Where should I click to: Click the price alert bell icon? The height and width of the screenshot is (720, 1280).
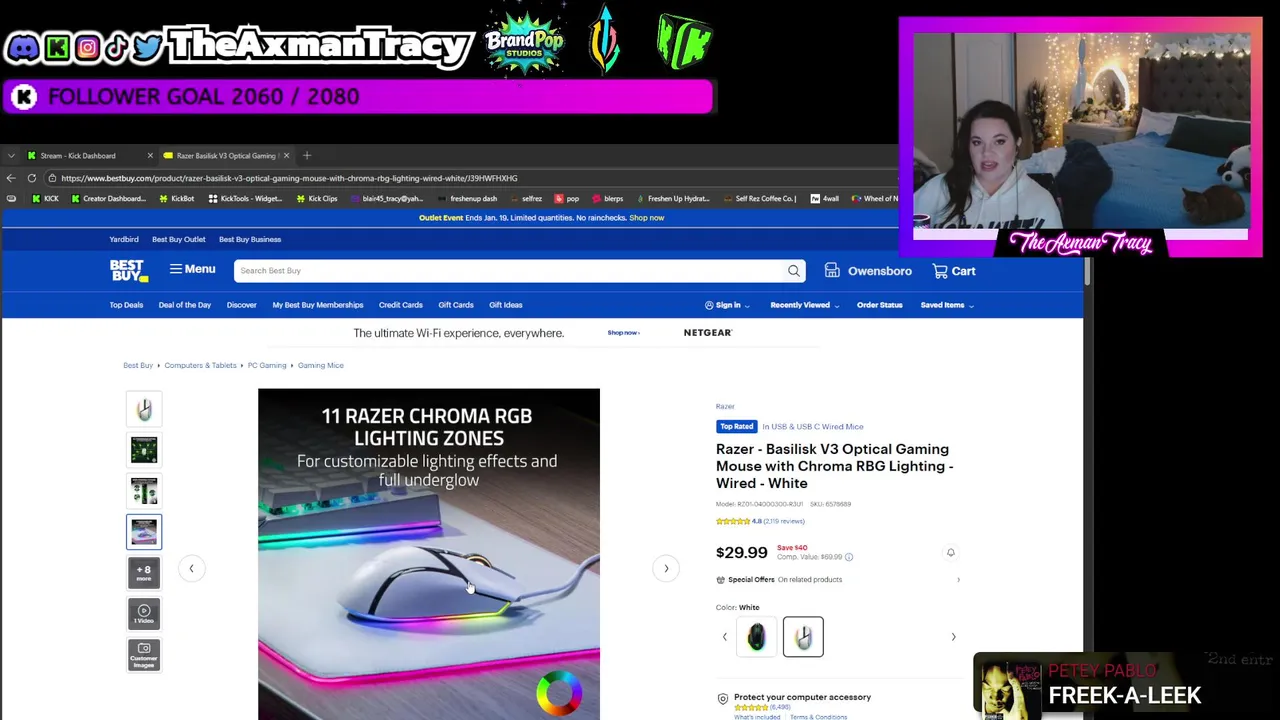[x=951, y=552]
